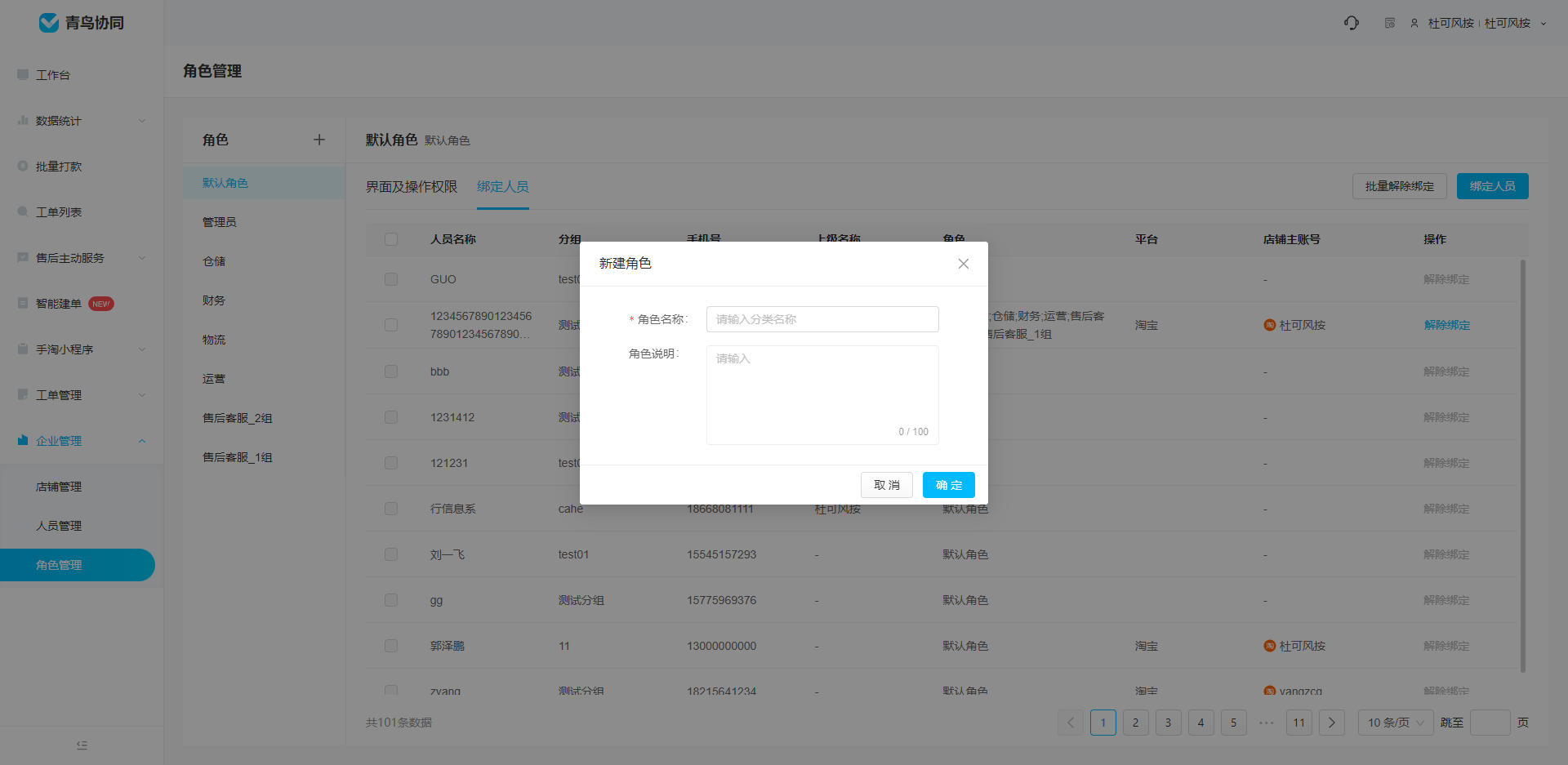Click the 企业管理 sidebar icon
Viewport: 1568px width, 765px height.
coord(23,440)
